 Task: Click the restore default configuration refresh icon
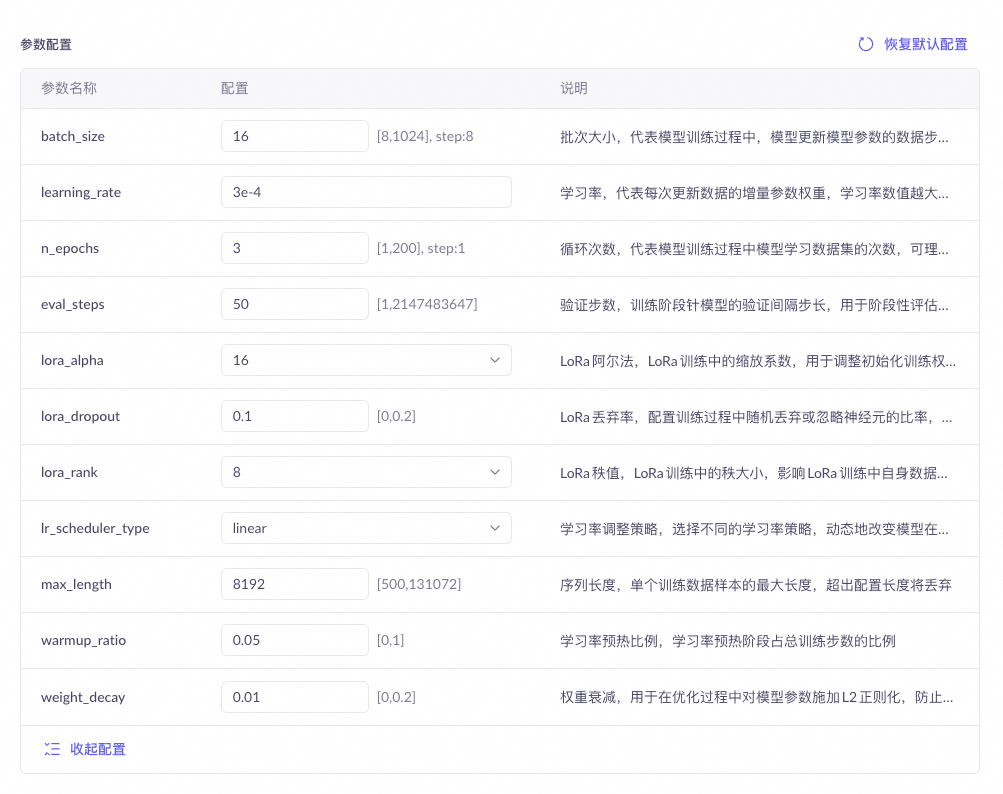(x=865, y=44)
